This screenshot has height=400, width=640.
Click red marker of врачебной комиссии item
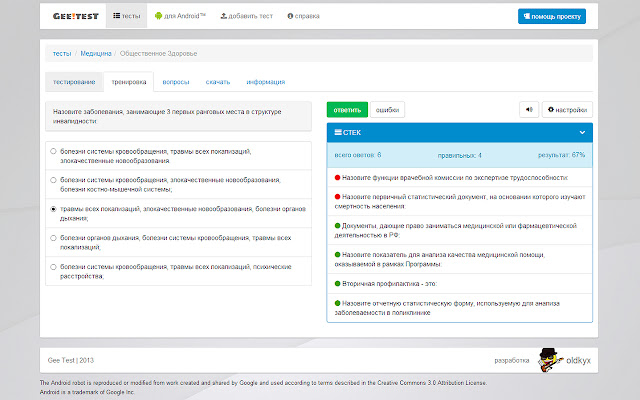(338, 178)
